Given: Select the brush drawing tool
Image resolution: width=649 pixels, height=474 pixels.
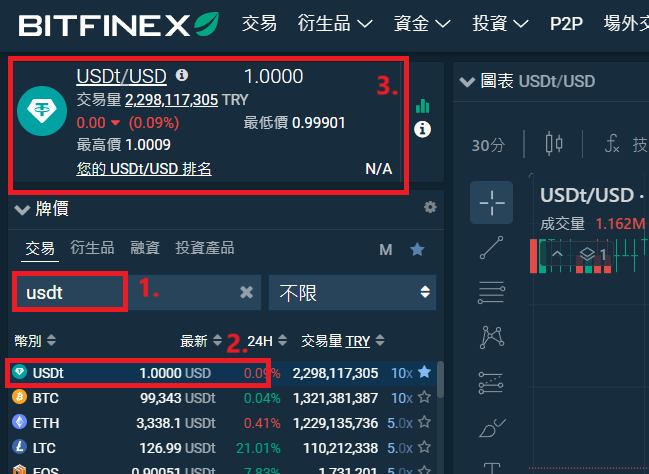Looking at the screenshot, I should [x=491, y=428].
